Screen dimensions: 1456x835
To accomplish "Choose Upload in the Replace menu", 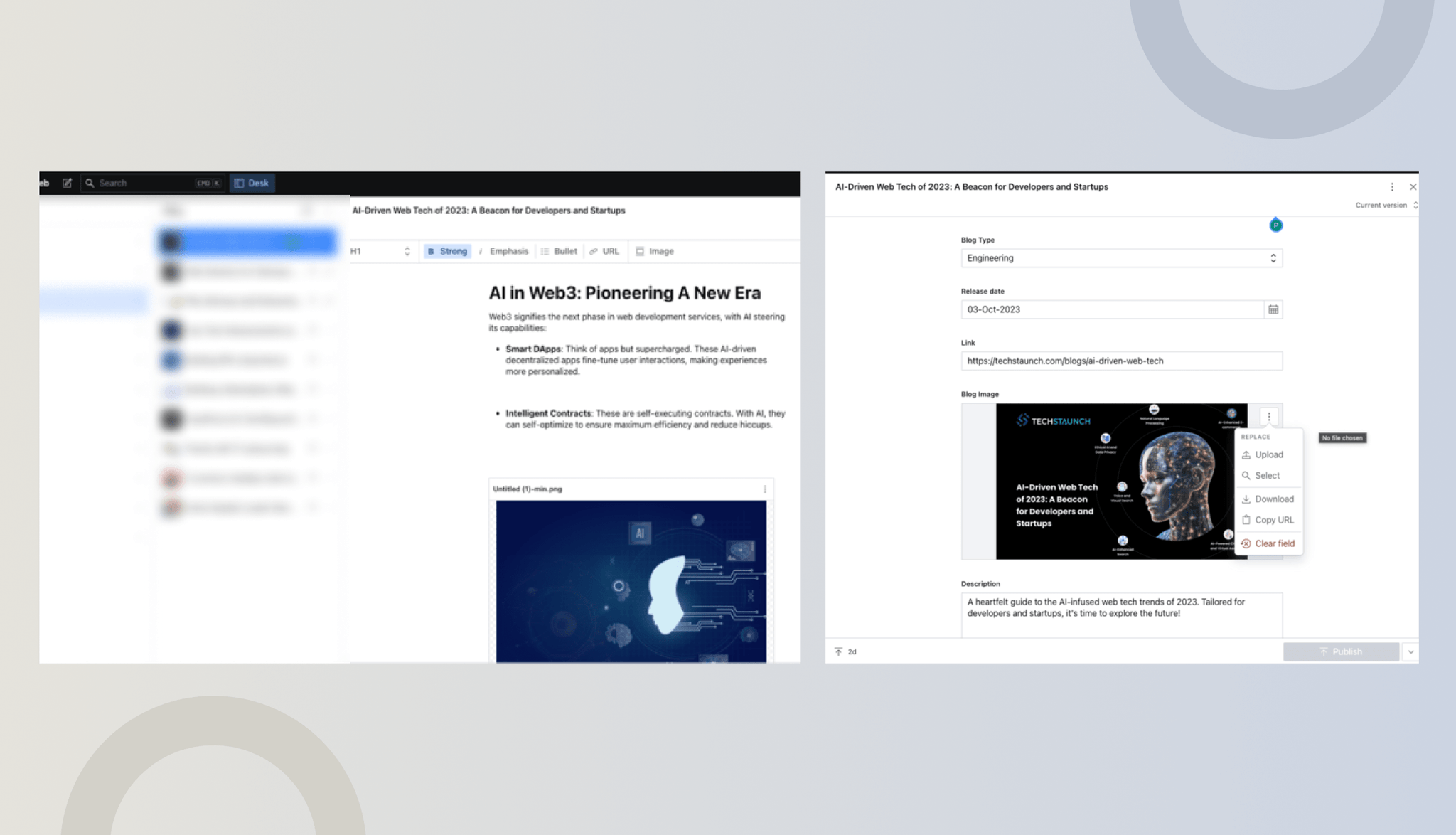I will click(x=1268, y=455).
